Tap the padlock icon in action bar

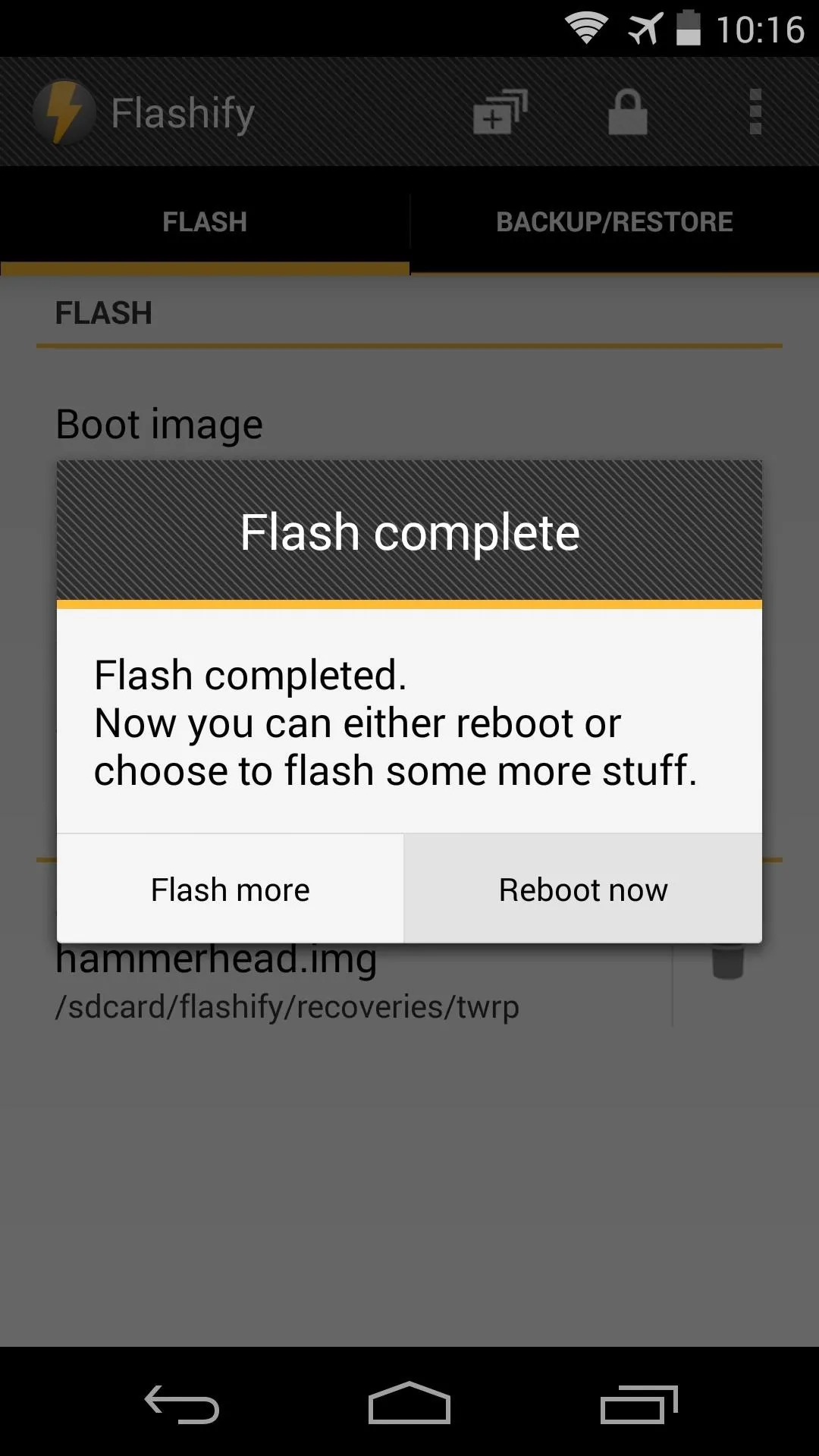(628, 112)
